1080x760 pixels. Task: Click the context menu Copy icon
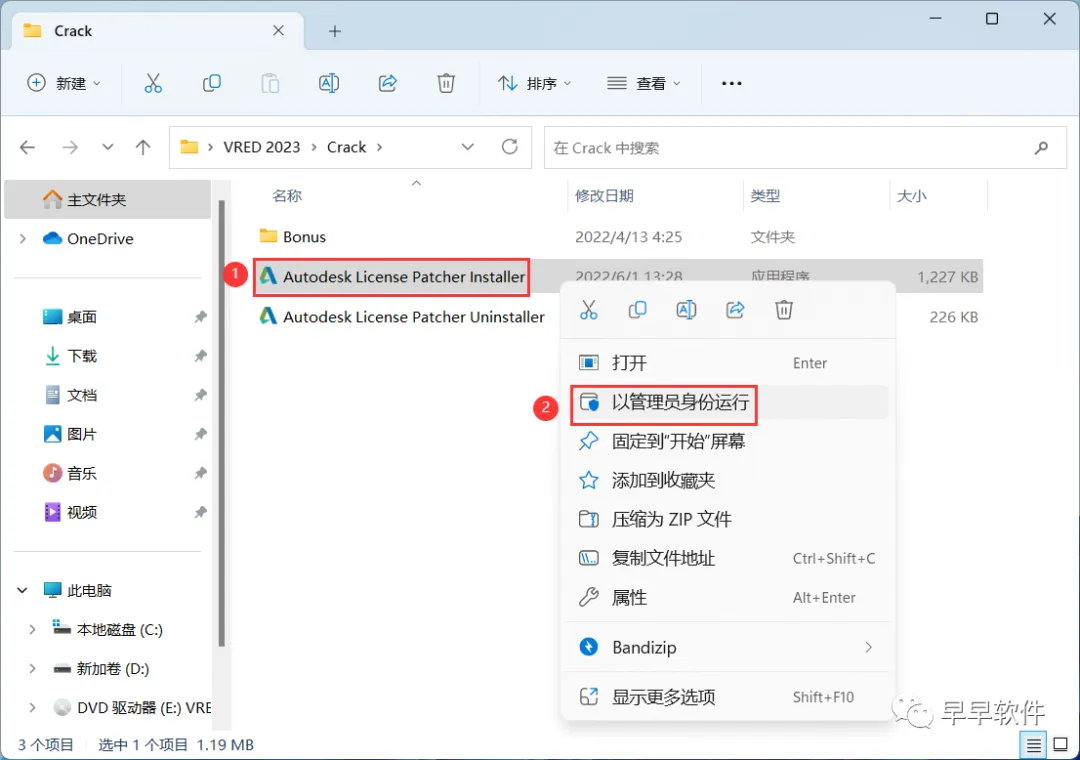point(638,310)
